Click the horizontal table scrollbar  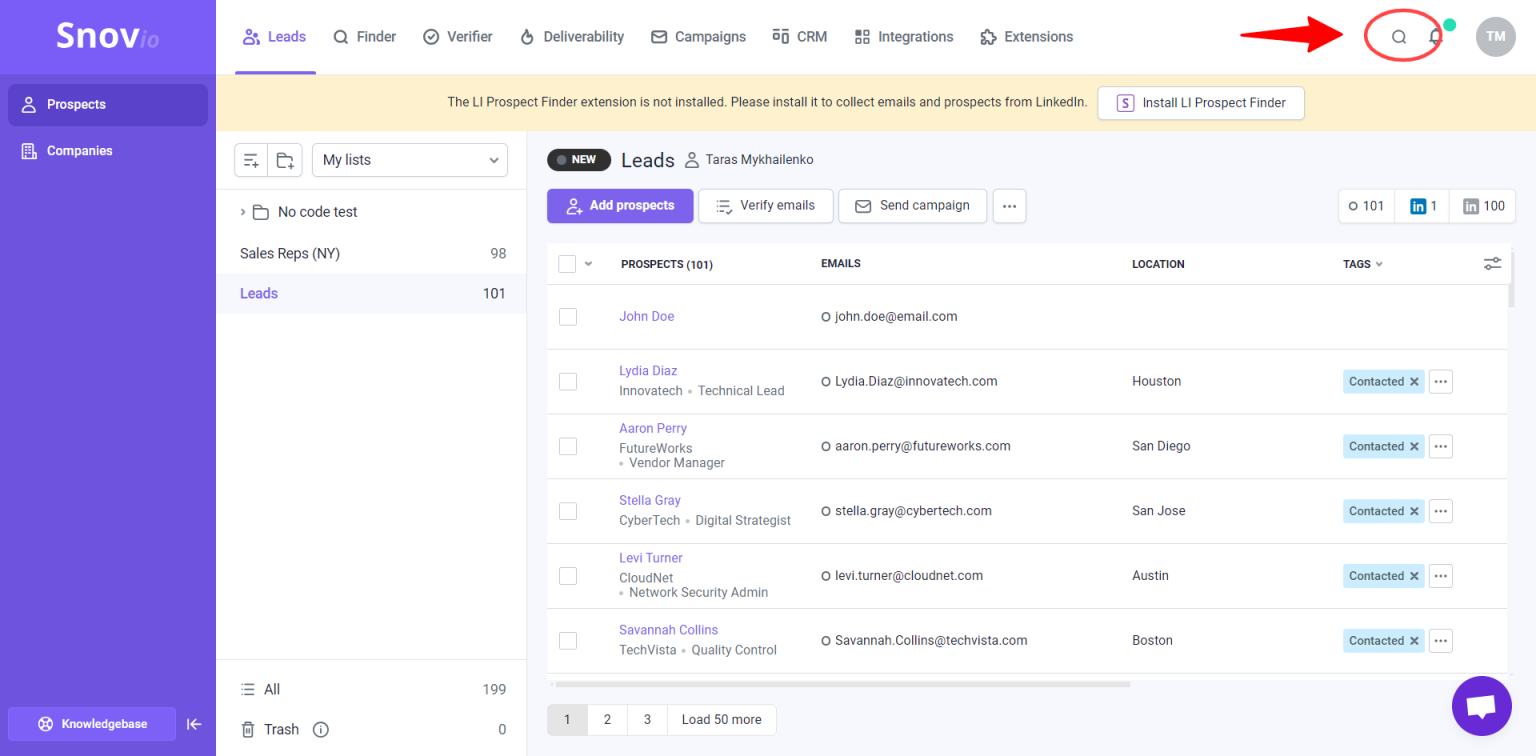coord(842,685)
